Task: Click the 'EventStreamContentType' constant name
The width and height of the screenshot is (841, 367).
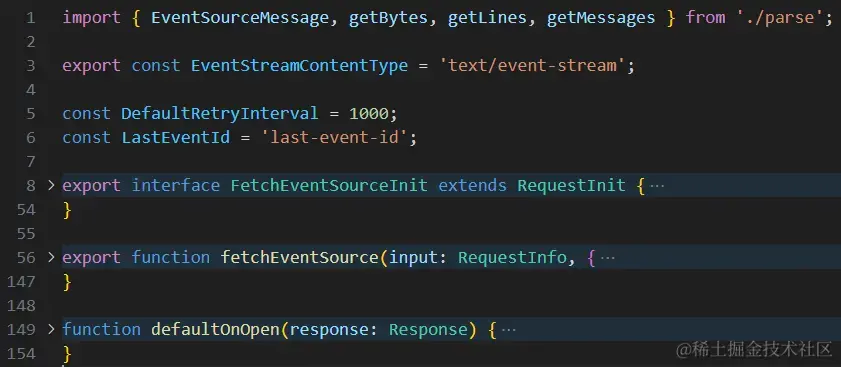Action: click(x=299, y=65)
